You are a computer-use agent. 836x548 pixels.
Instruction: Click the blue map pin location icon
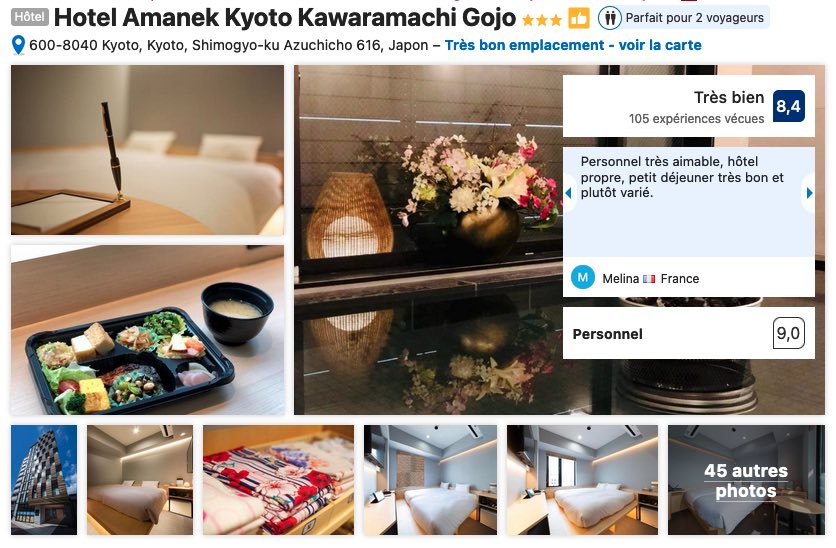tap(18, 45)
